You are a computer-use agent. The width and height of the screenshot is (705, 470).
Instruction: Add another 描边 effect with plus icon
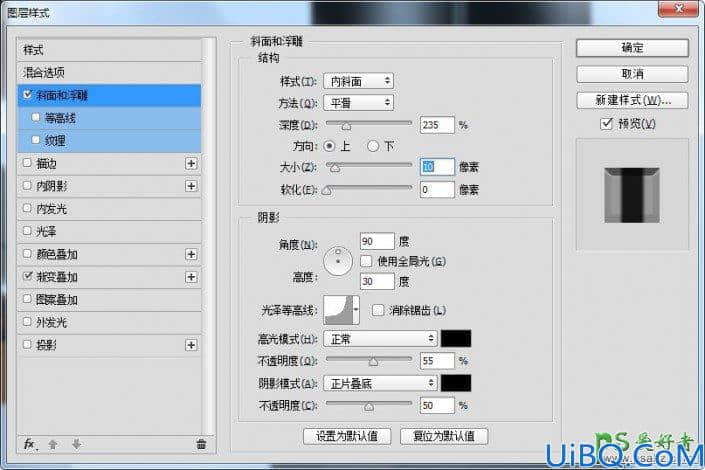(191, 163)
